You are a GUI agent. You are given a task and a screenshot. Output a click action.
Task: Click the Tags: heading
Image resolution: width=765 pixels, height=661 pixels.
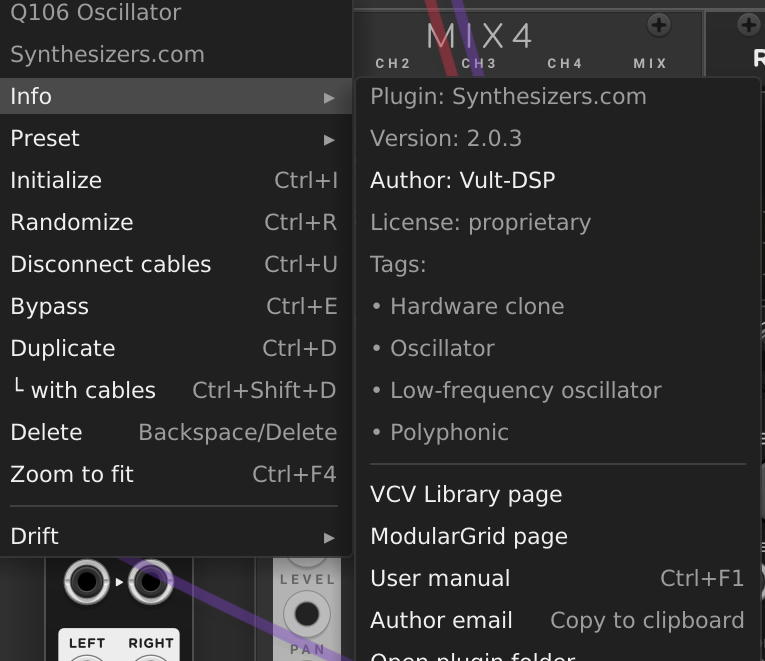point(398,265)
